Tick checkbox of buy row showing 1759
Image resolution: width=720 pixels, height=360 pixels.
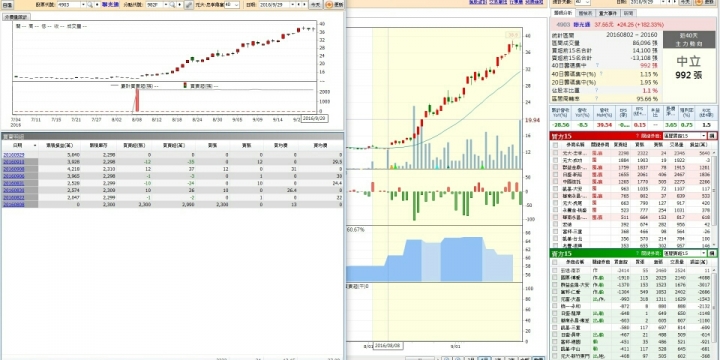click(x=555, y=167)
